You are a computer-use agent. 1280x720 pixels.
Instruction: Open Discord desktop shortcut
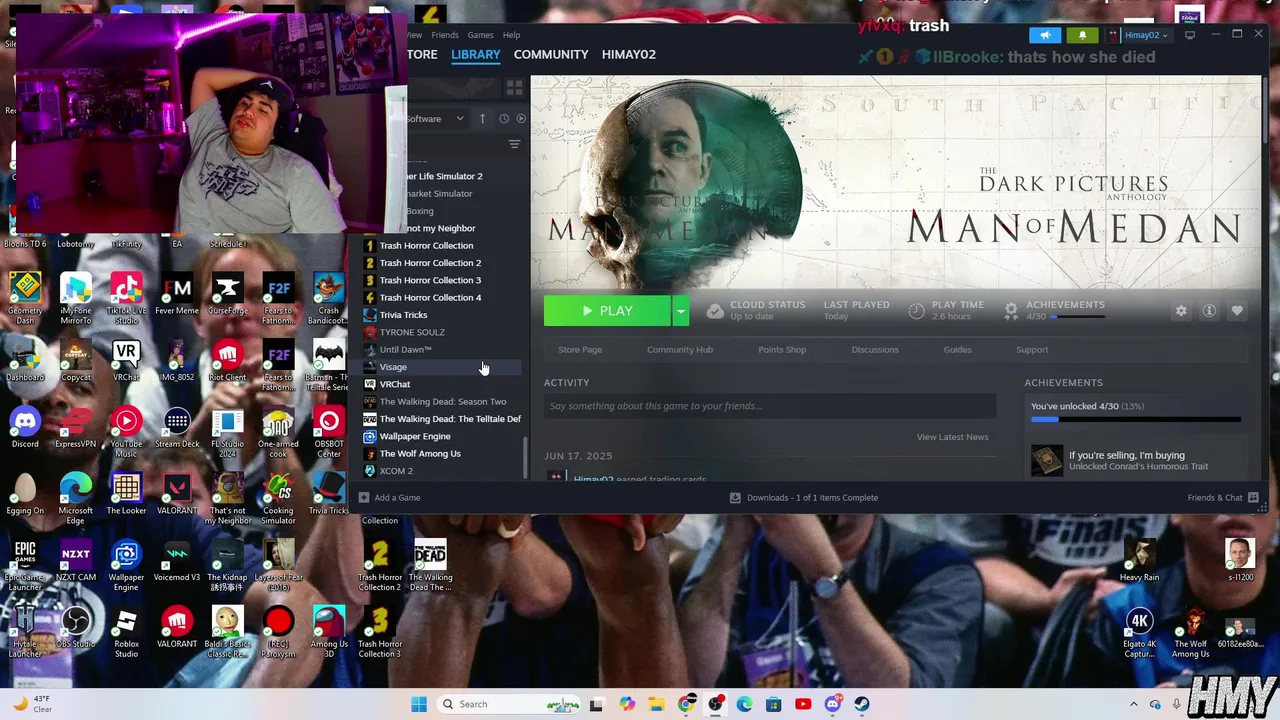(x=25, y=428)
